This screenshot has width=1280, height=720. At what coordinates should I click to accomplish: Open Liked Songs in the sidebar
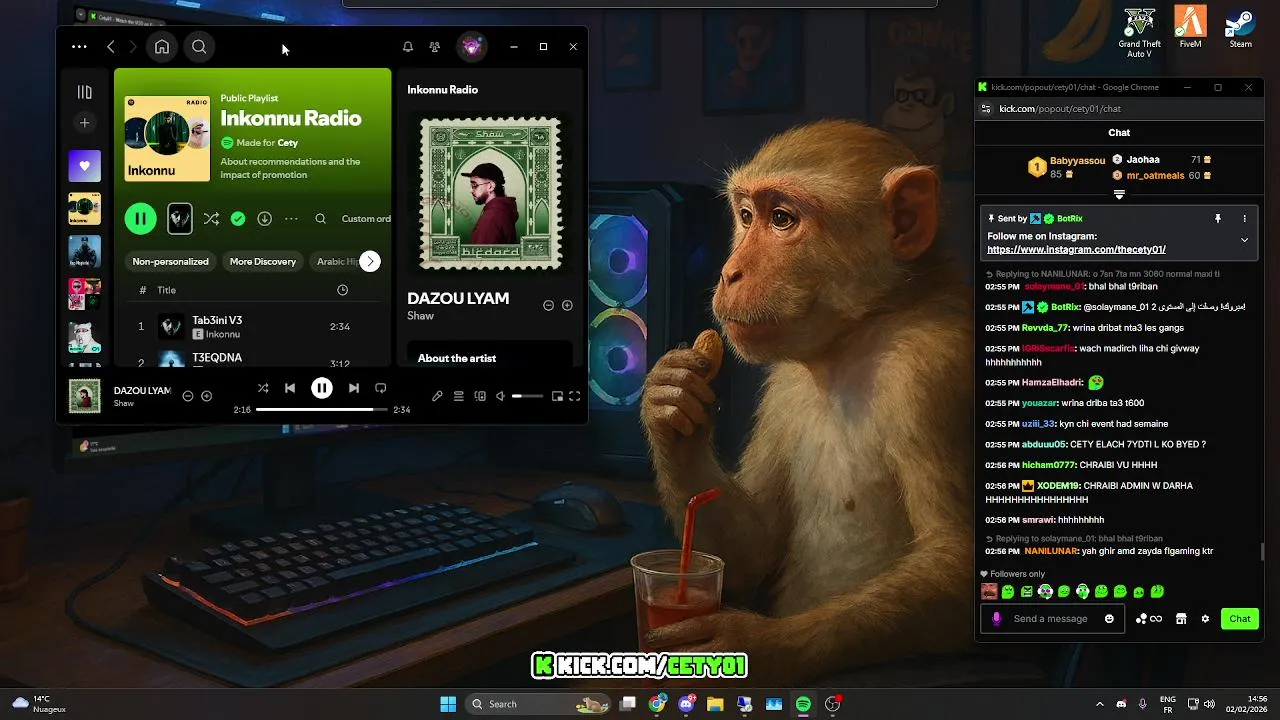[85, 166]
